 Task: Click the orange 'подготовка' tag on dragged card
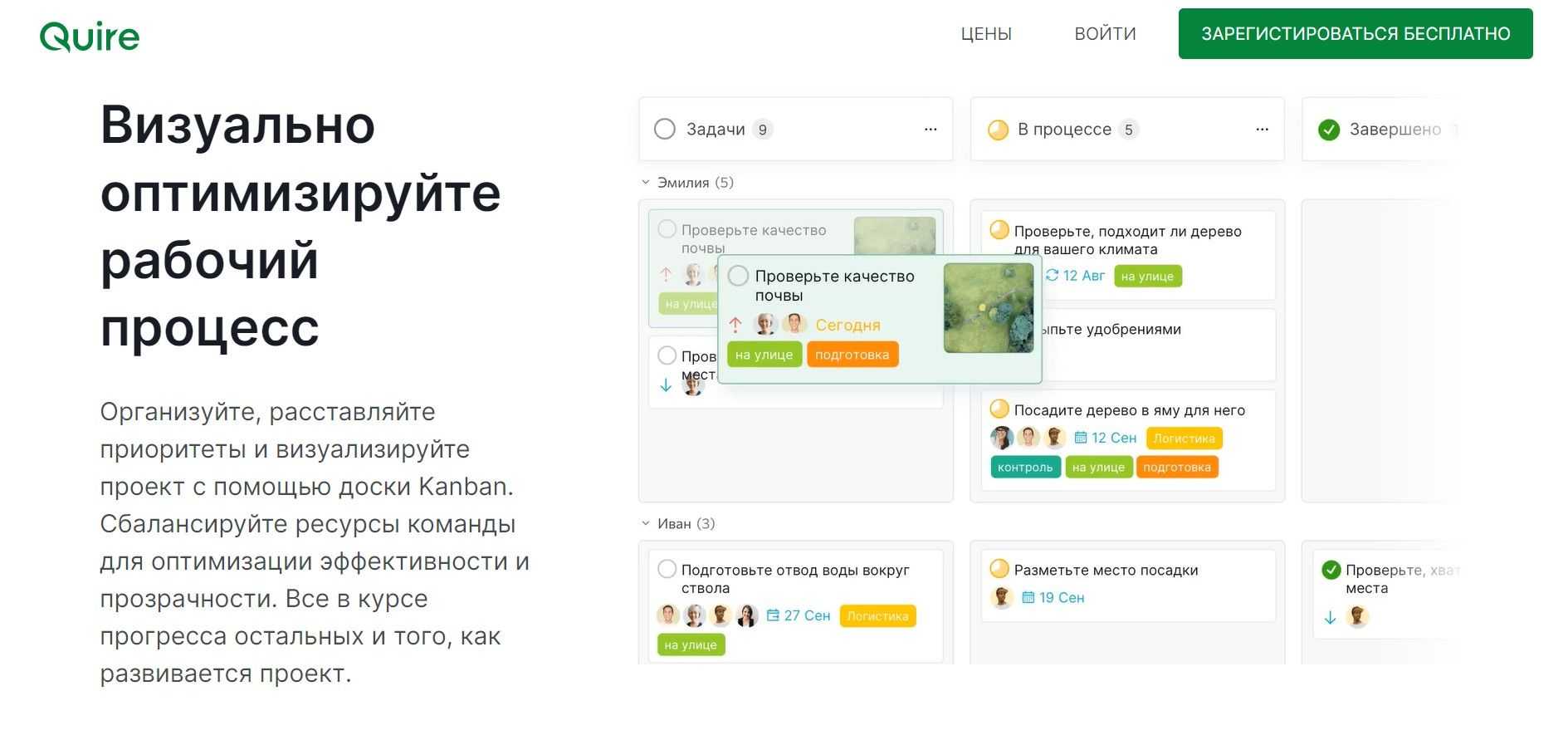(852, 355)
